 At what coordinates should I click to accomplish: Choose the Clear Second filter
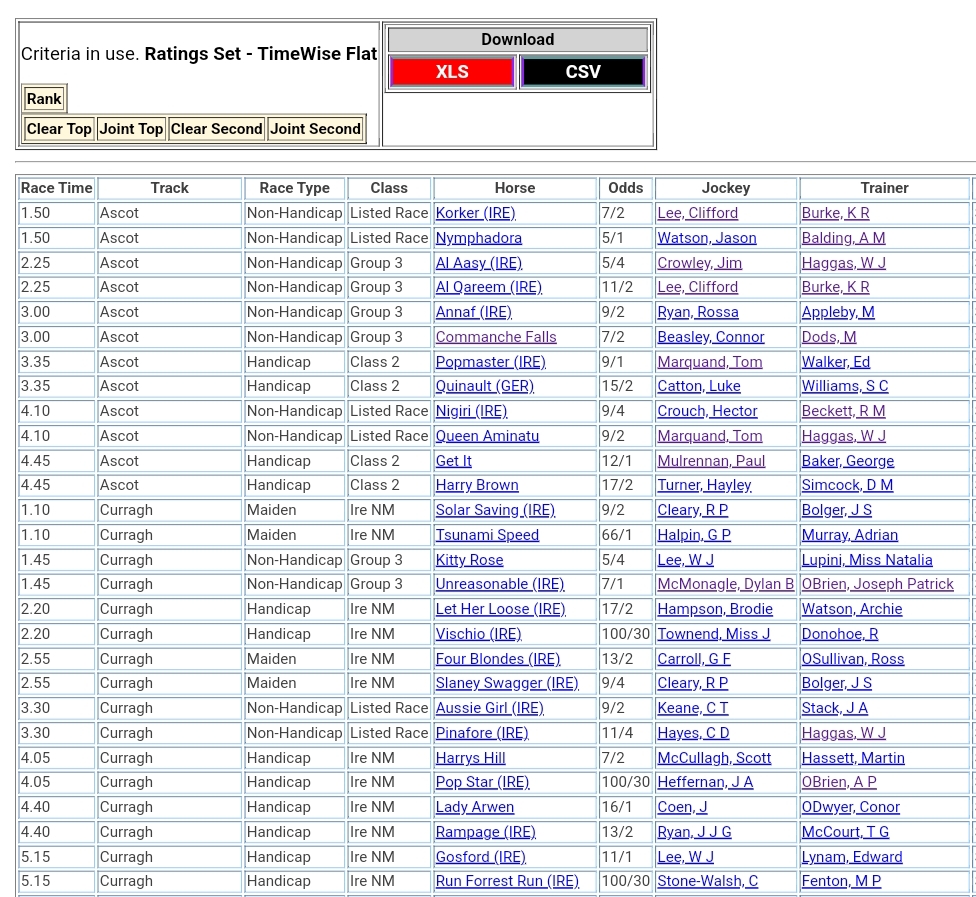click(216, 129)
